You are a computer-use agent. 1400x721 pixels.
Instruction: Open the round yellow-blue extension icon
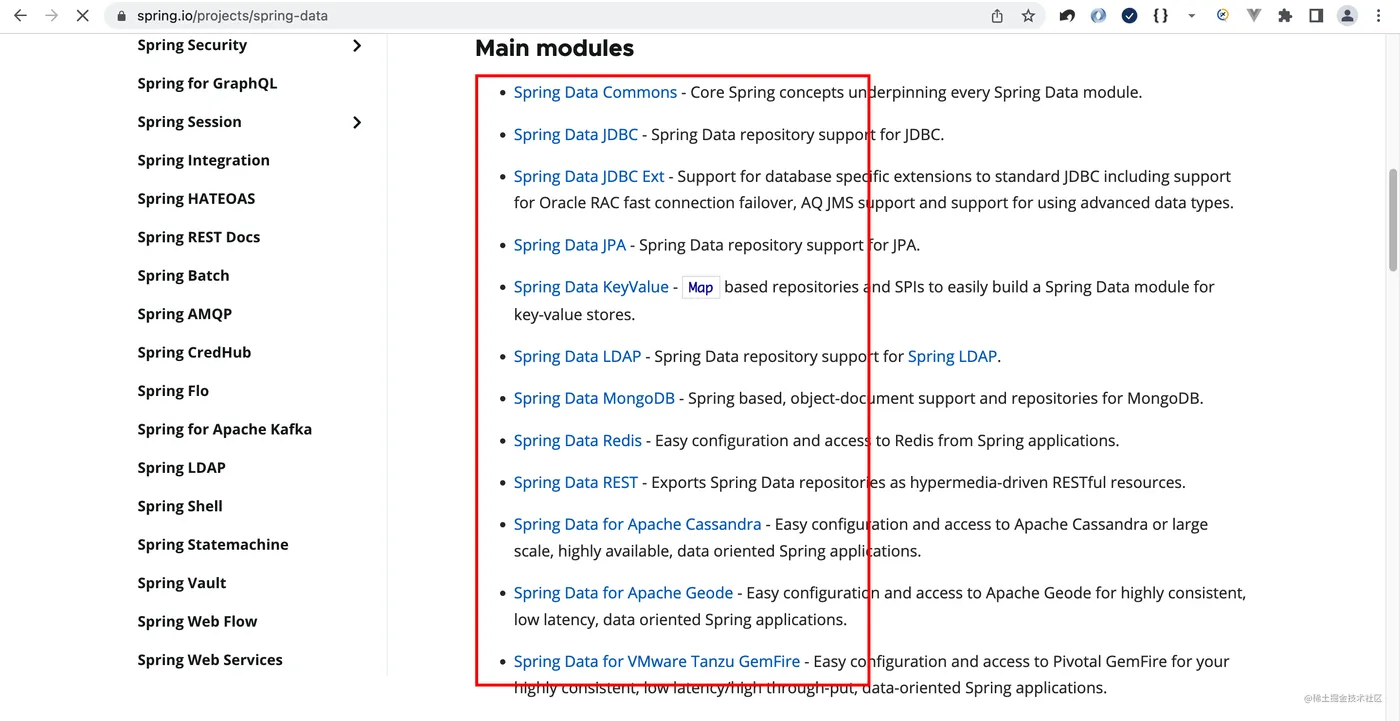tap(1222, 15)
